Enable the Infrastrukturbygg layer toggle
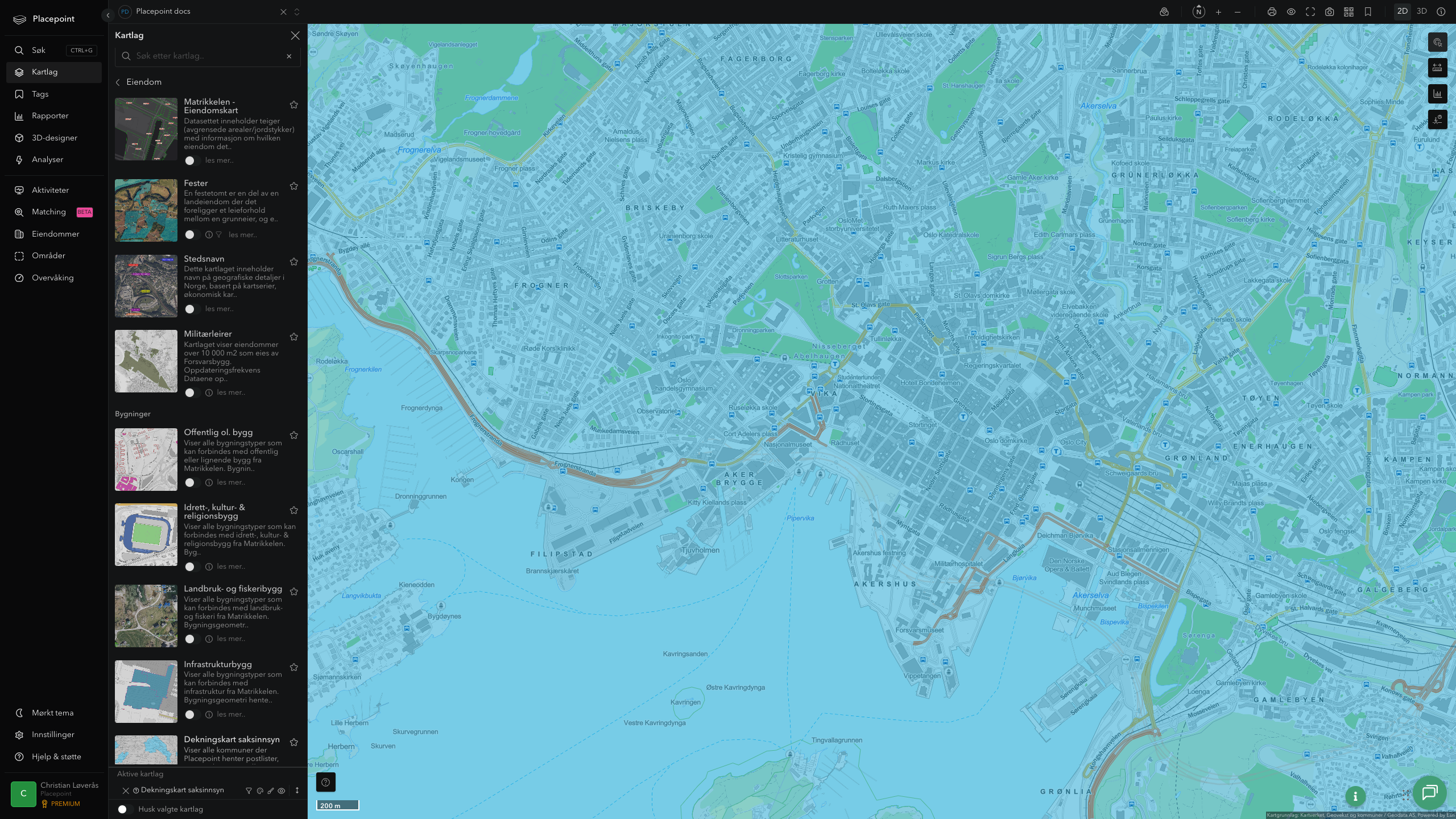This screenshot has width=1456, height=819. click(192, 715)
